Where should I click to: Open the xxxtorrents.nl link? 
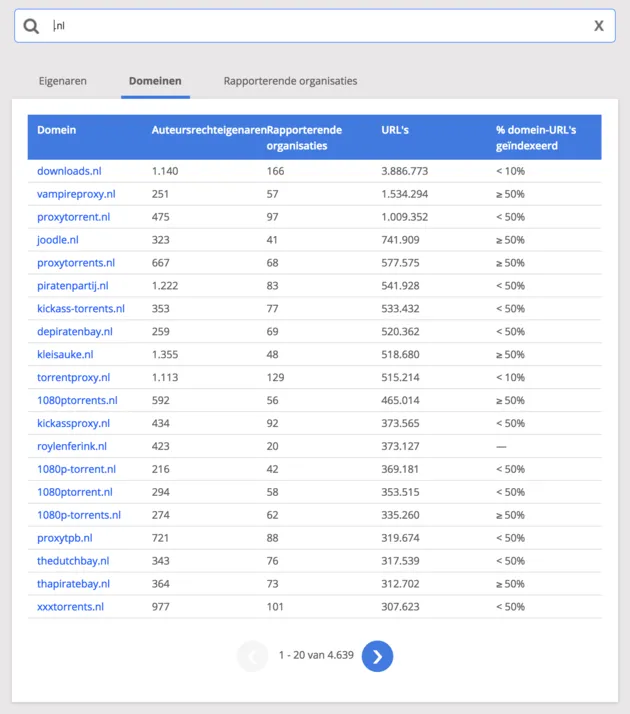[x=70, y=607]
